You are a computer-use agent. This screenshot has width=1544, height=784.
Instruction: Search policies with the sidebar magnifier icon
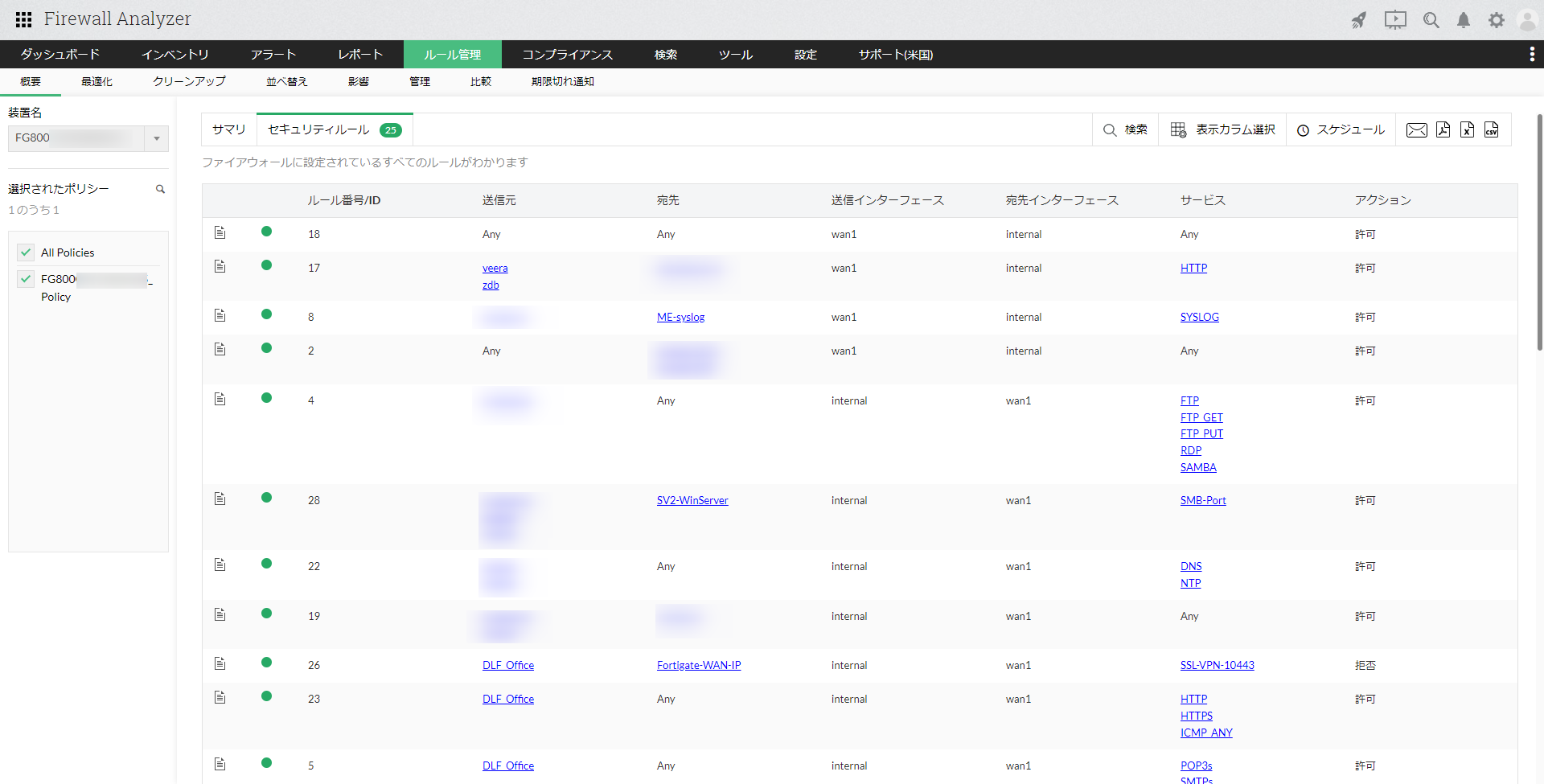click(160, 189)
